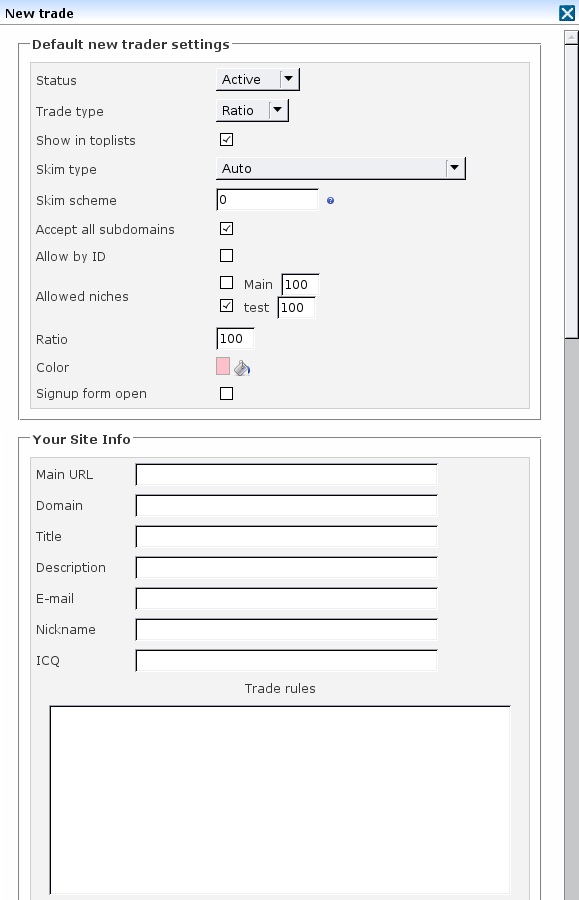Enable Allow by ID checkbox
Viewport: 579px width, 900px height.
[x=227, y=255]
